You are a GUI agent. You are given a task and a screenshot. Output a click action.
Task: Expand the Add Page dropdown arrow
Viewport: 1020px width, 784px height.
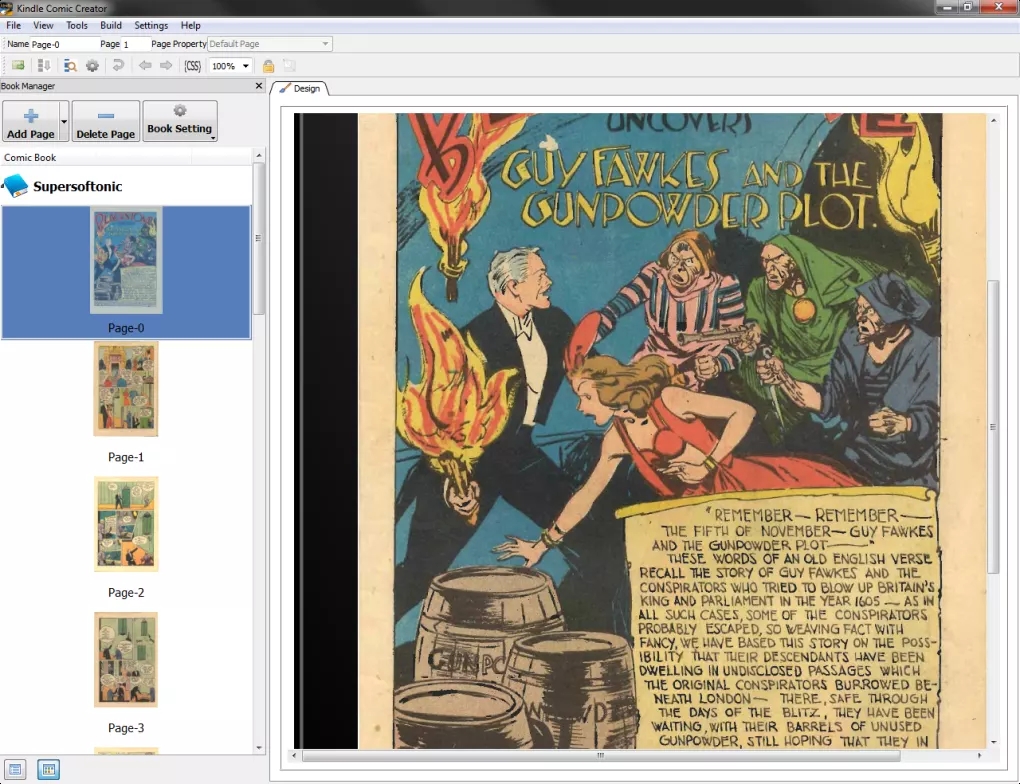[64, 121]
